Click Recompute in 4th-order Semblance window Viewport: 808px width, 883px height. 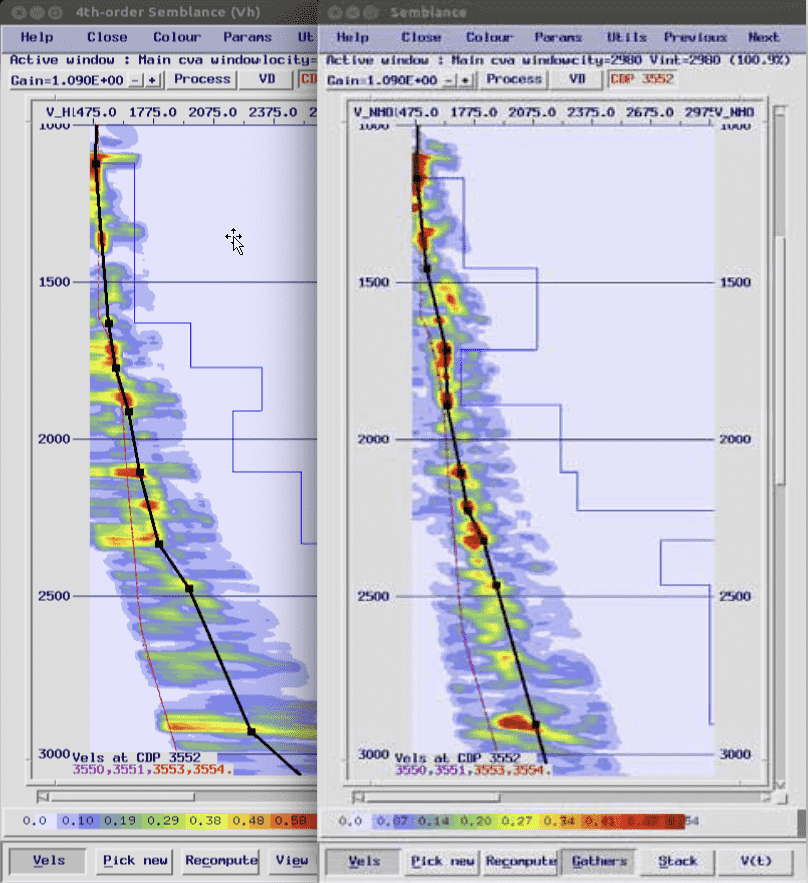[221, 861]
